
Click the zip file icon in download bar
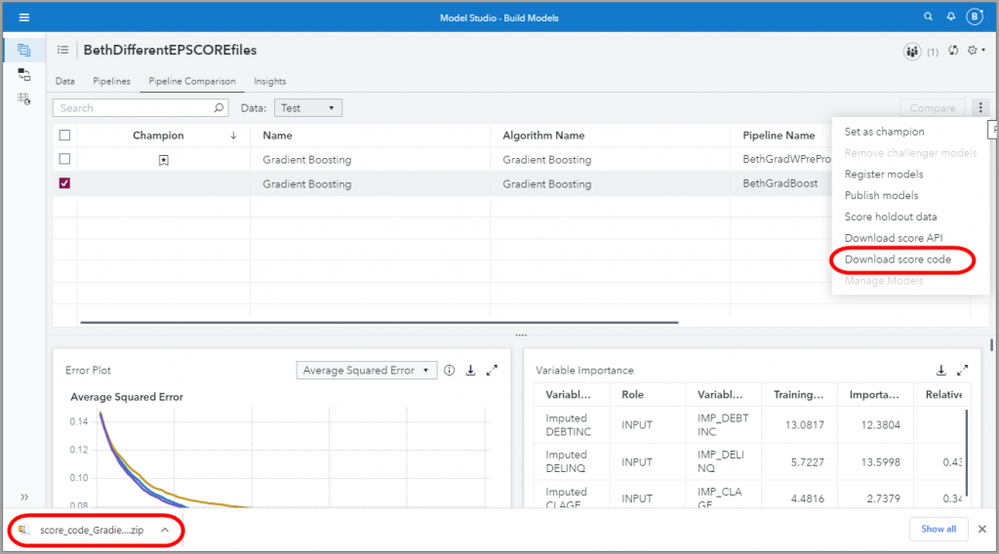coord(24,530)
